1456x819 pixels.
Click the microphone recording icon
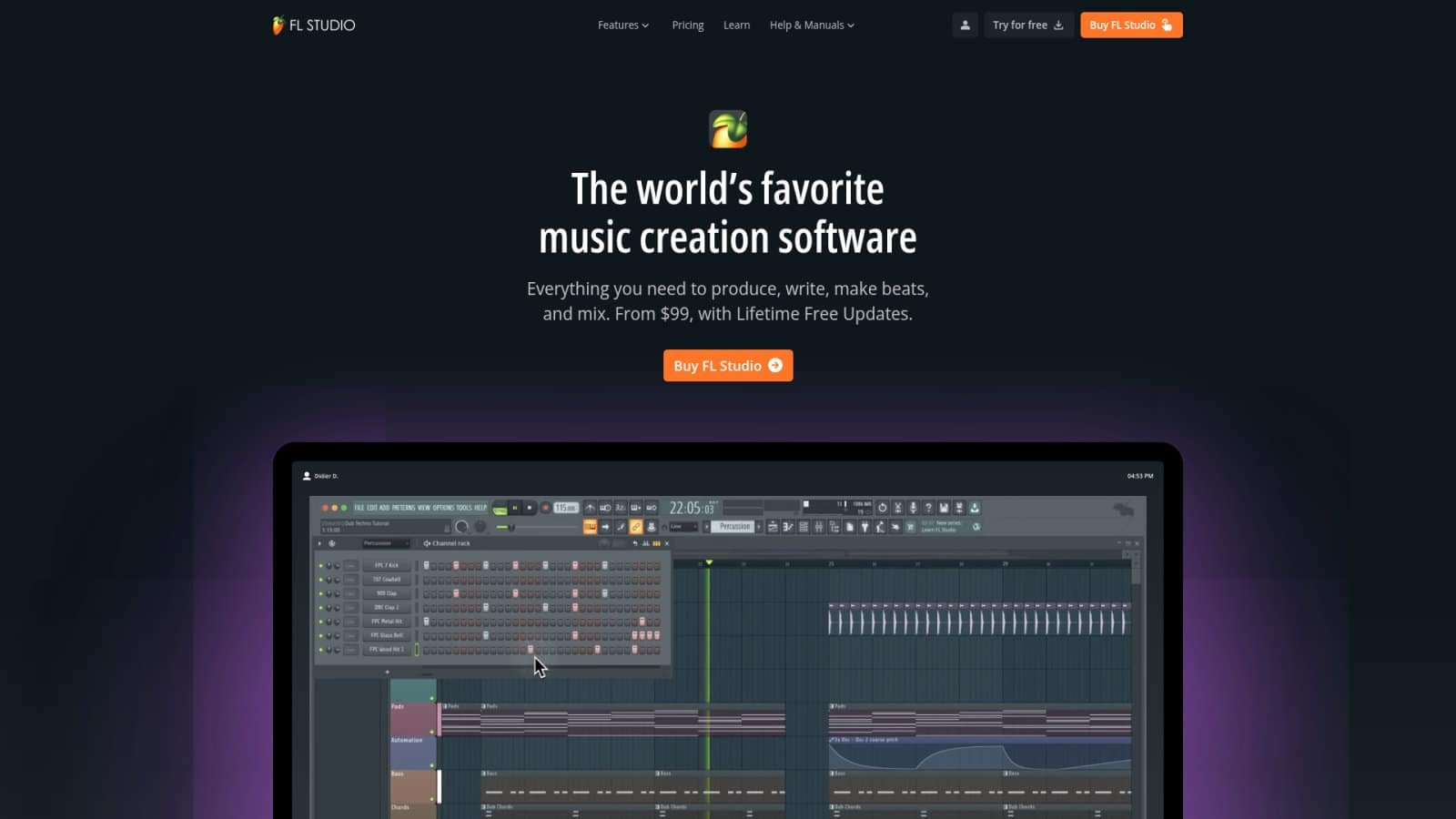(x=913, y=508)
